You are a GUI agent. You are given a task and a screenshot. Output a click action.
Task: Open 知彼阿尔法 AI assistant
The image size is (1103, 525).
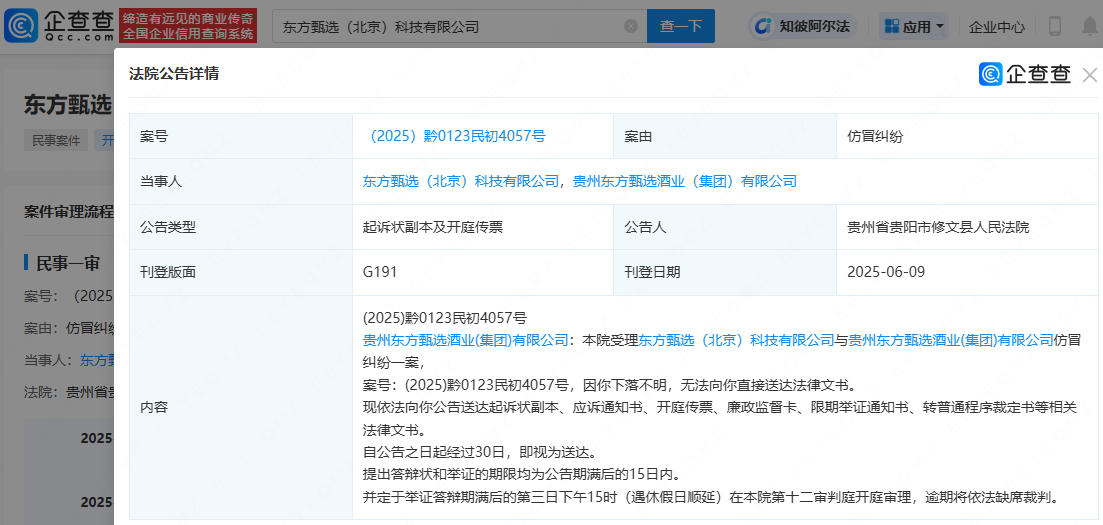tap(804, 27)
